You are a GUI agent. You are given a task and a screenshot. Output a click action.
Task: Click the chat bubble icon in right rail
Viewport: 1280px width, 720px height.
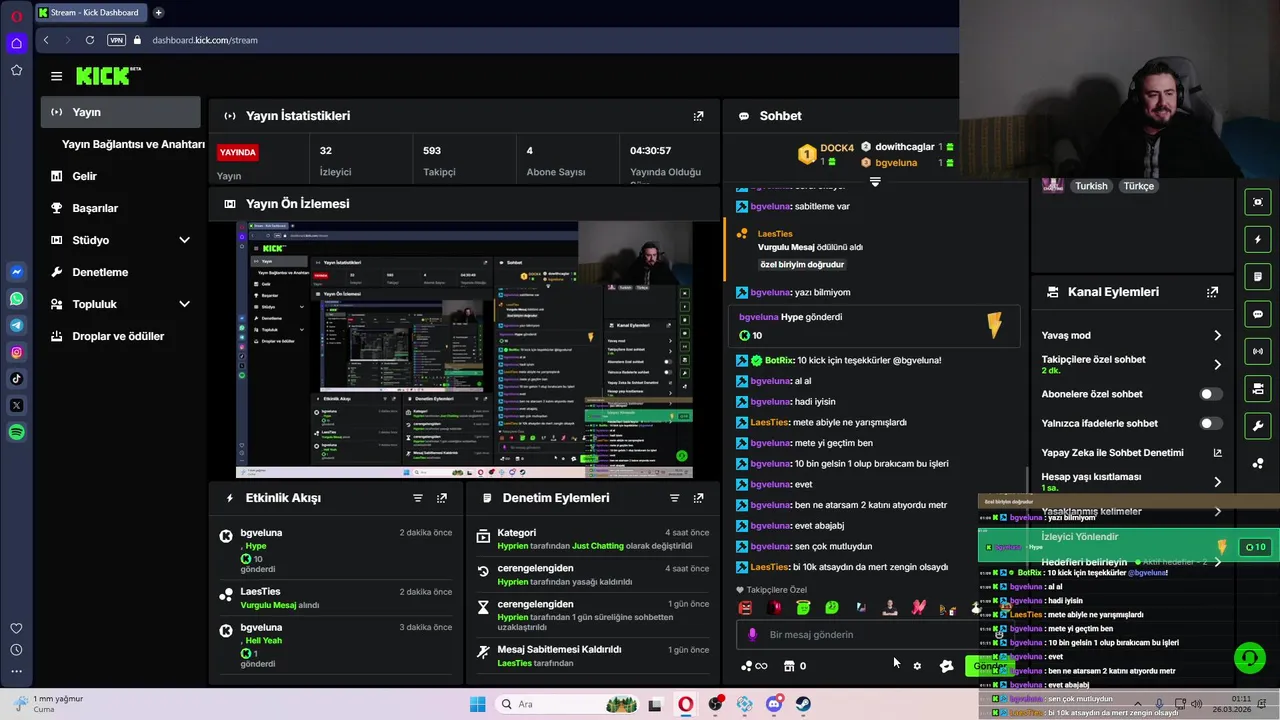click(1258, 314)
